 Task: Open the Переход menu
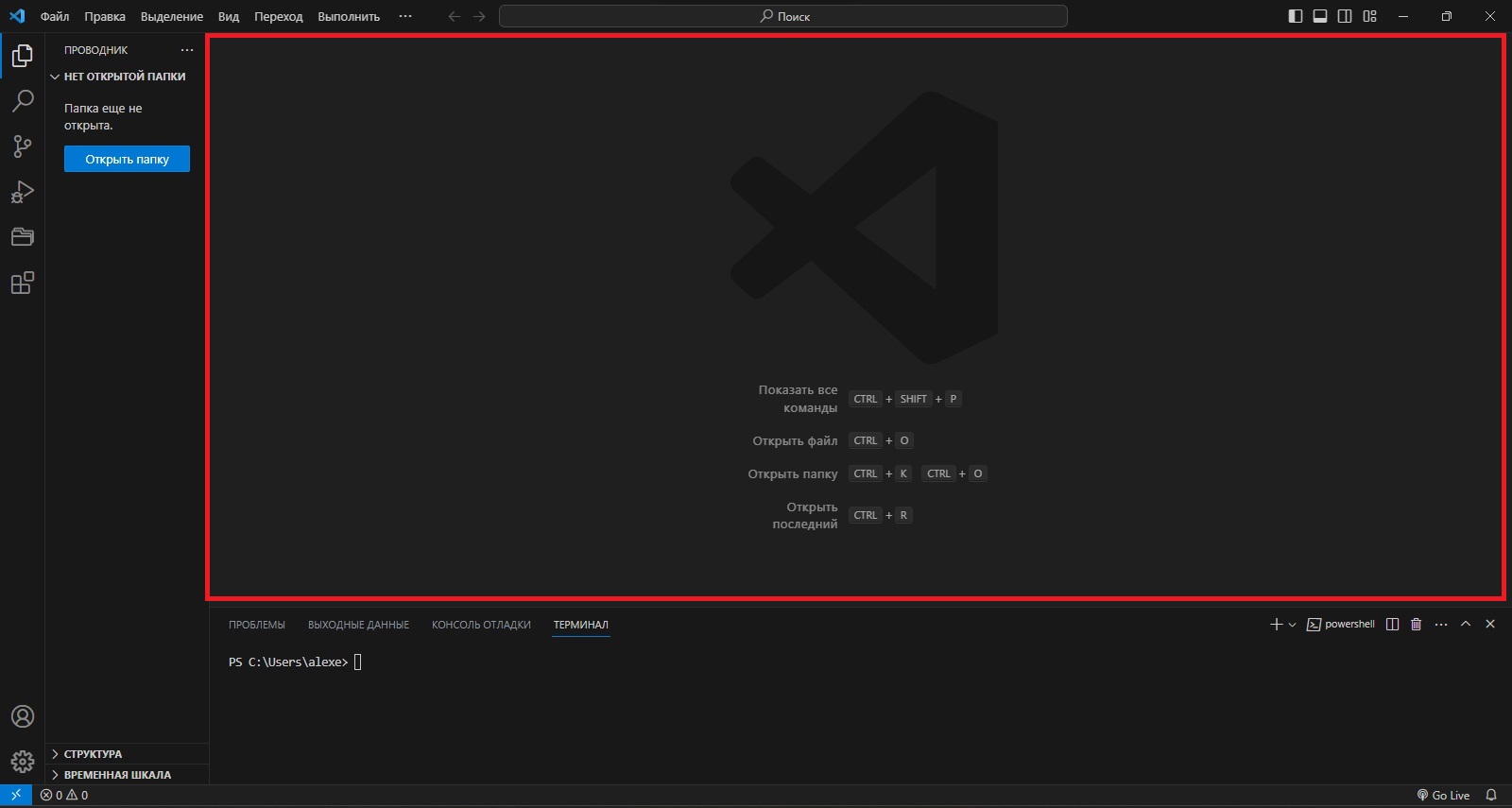pos(279,16)
